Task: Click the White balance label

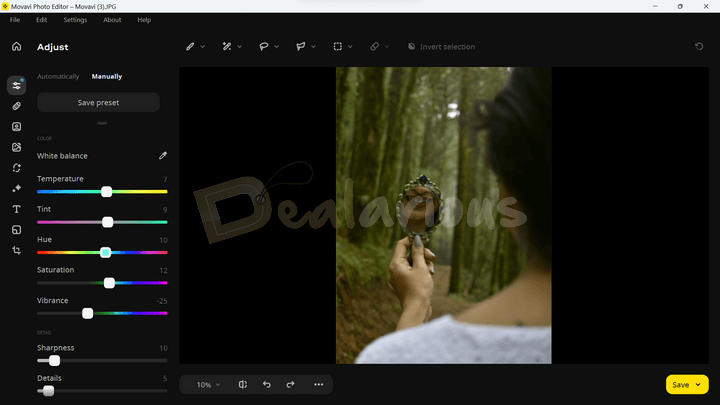Action: 62,156
